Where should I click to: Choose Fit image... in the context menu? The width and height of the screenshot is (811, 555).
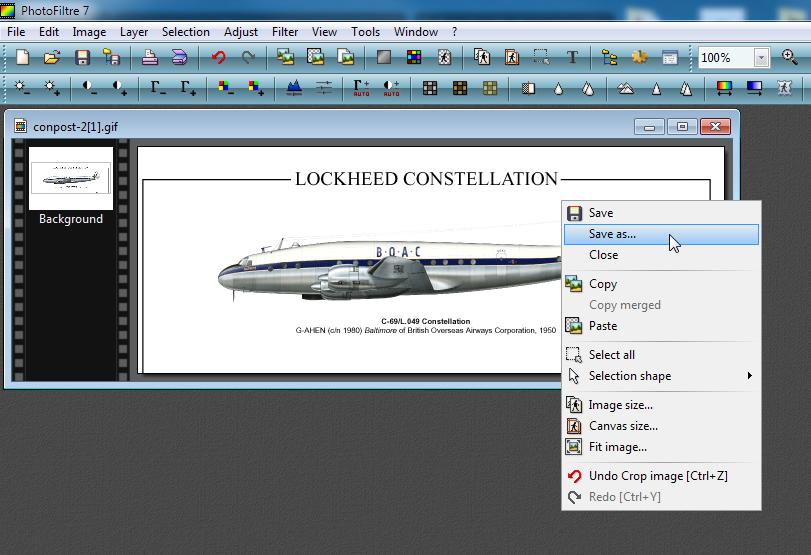[x=661, y=447]
